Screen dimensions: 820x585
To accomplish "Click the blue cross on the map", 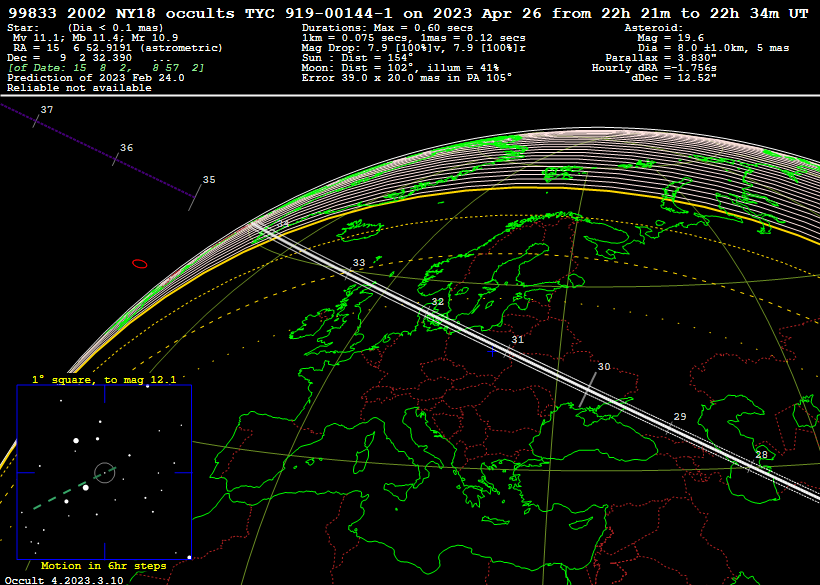I will coord(492,352).
